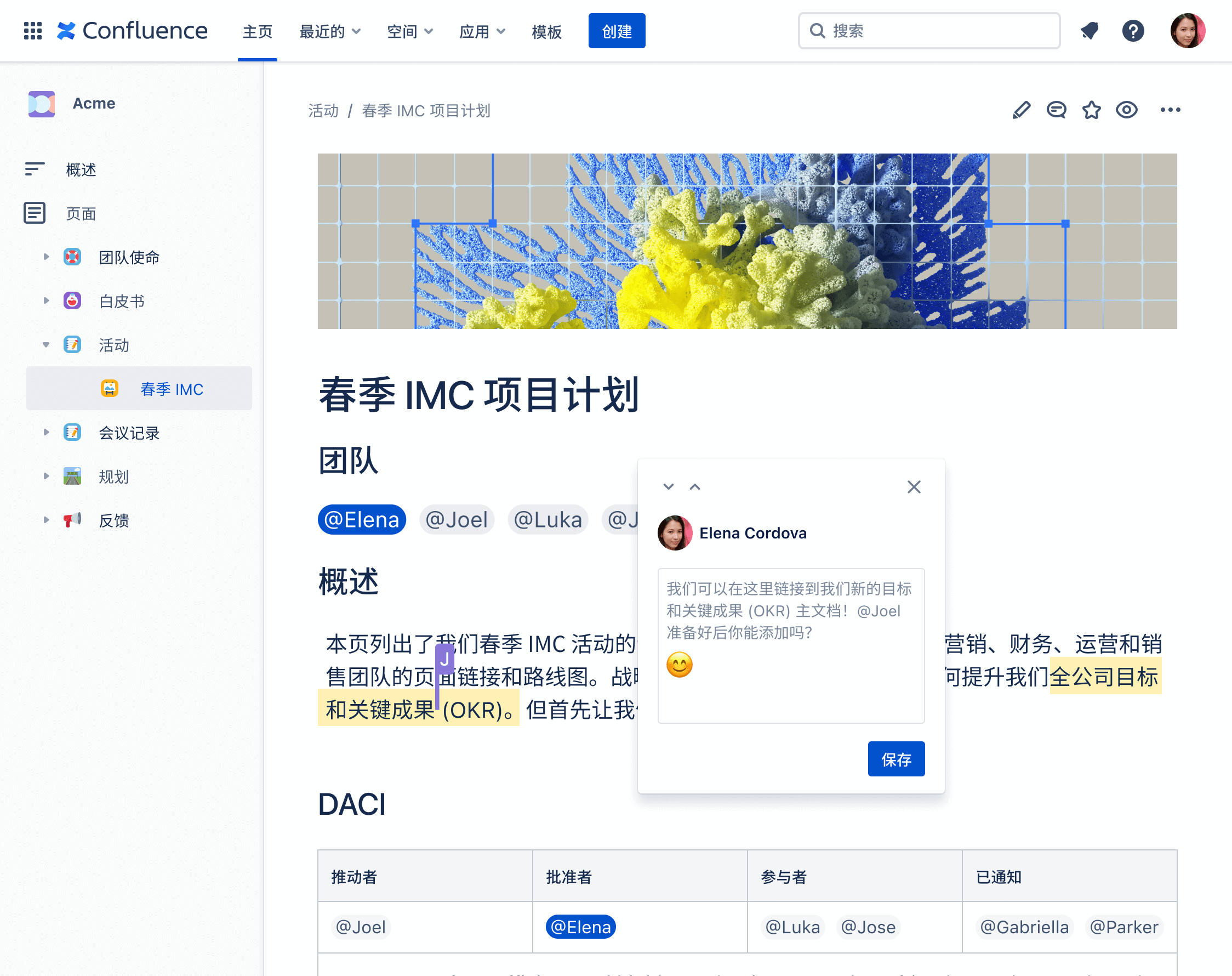Click the 推动者 table header cell
1232x976 pixels.
pos(424,876)
